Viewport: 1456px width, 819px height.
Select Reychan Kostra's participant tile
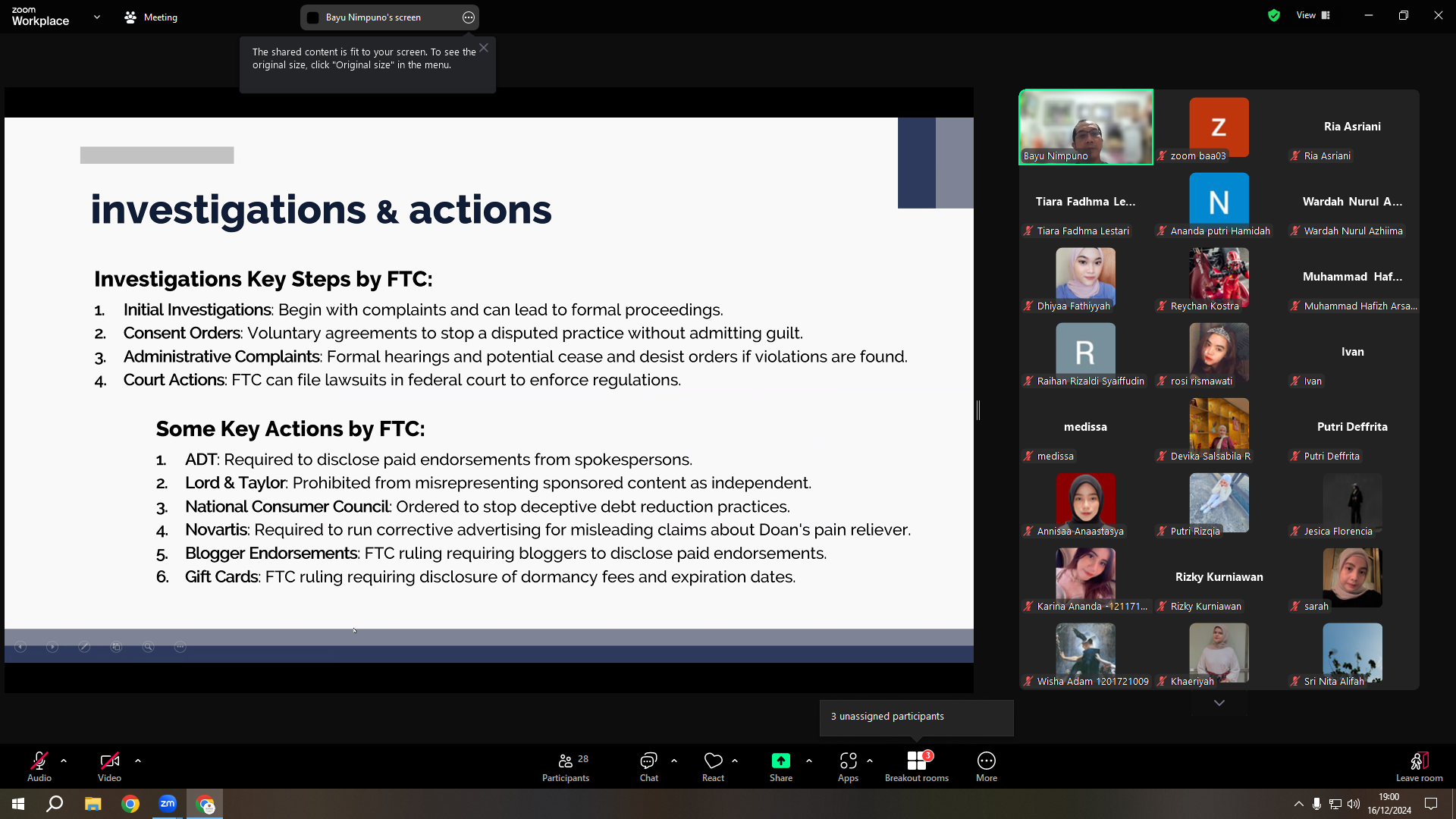1219,277
